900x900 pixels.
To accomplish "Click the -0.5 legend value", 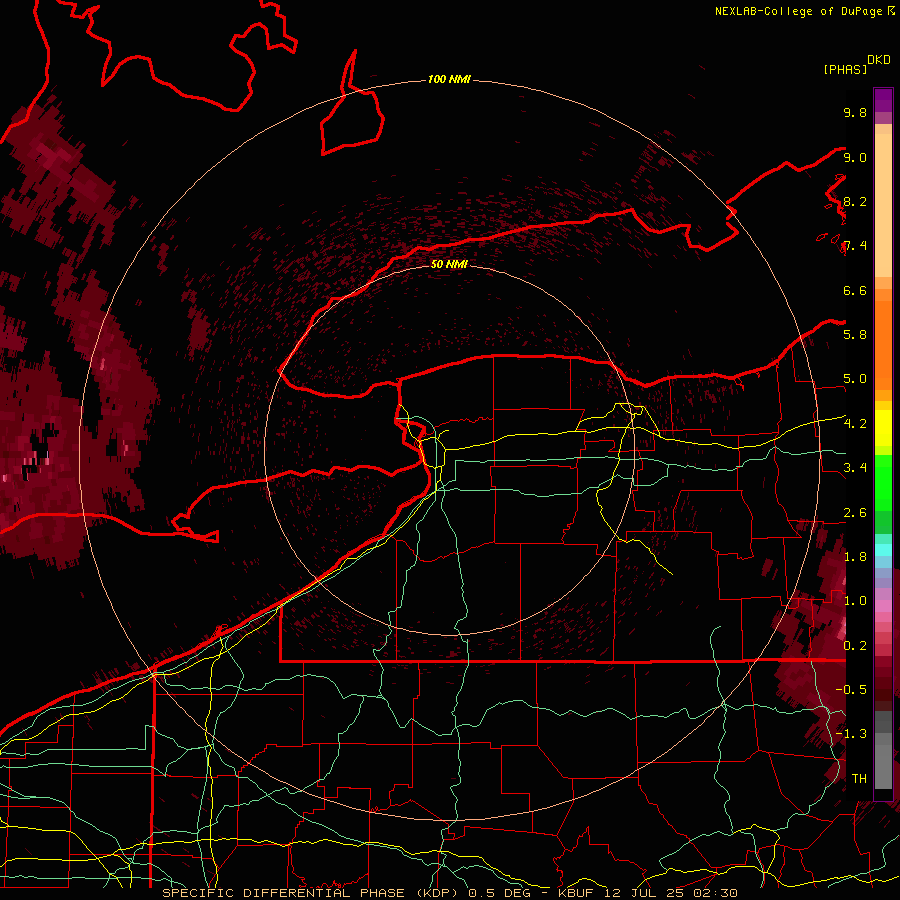I will pos(851,689).
